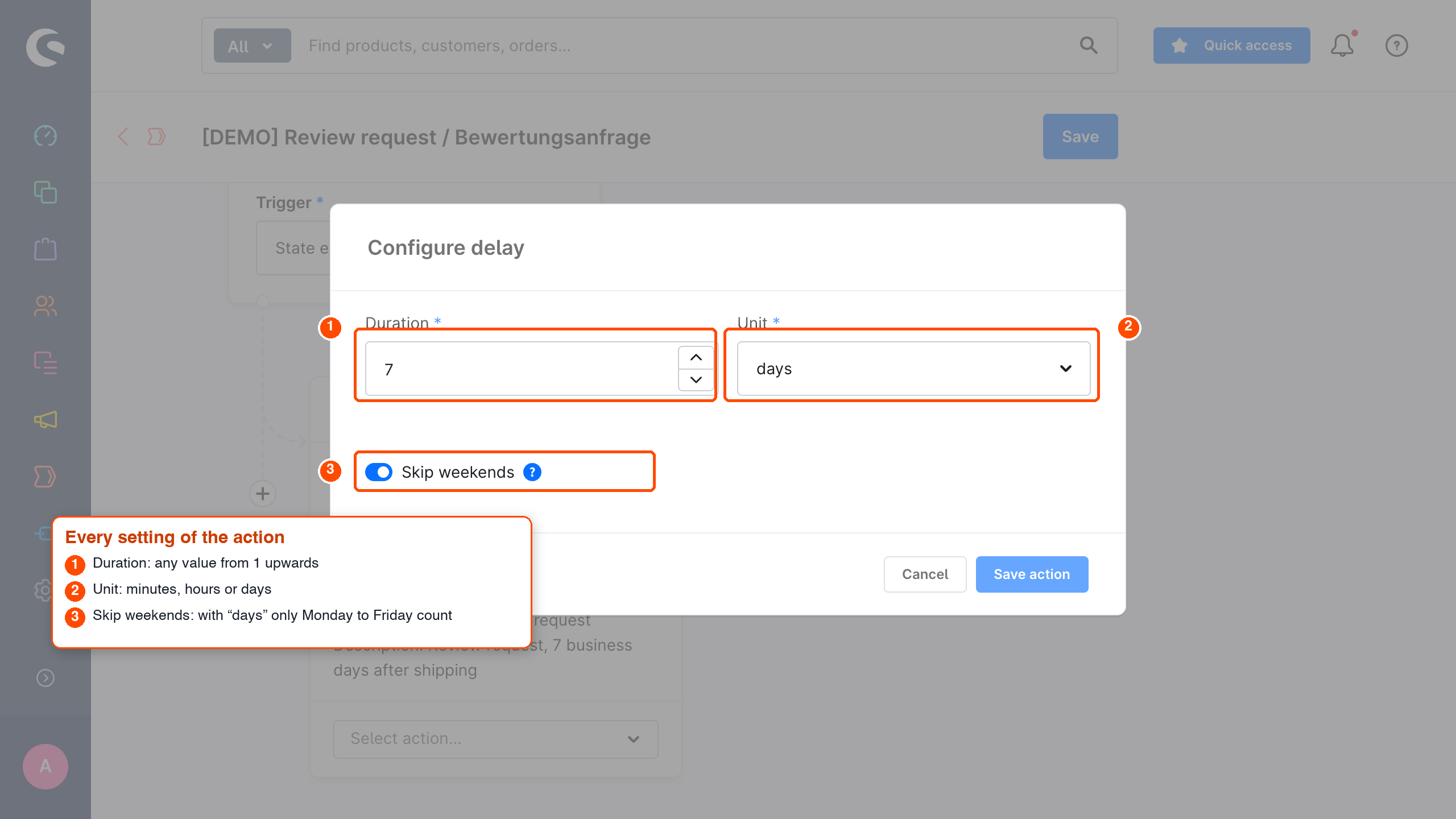This screenshot has height=819, width=1456.
Task: Click the search magnifier icon
Action: pyautogui.click(x=1089, y=45)
